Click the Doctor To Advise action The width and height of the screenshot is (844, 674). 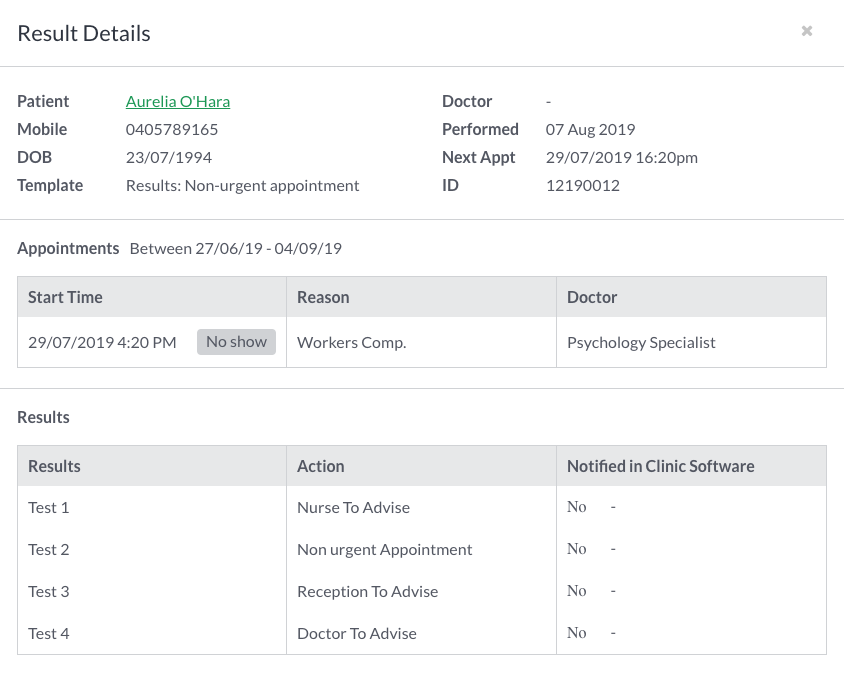point(357,633)
